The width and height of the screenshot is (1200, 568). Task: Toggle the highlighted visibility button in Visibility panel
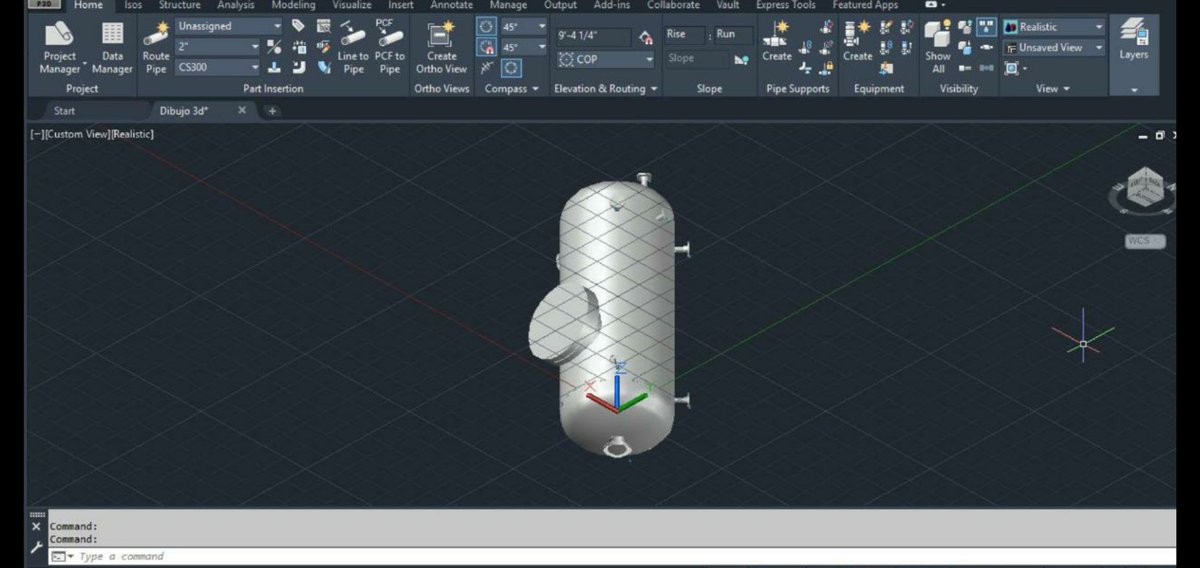pos(985,27)
